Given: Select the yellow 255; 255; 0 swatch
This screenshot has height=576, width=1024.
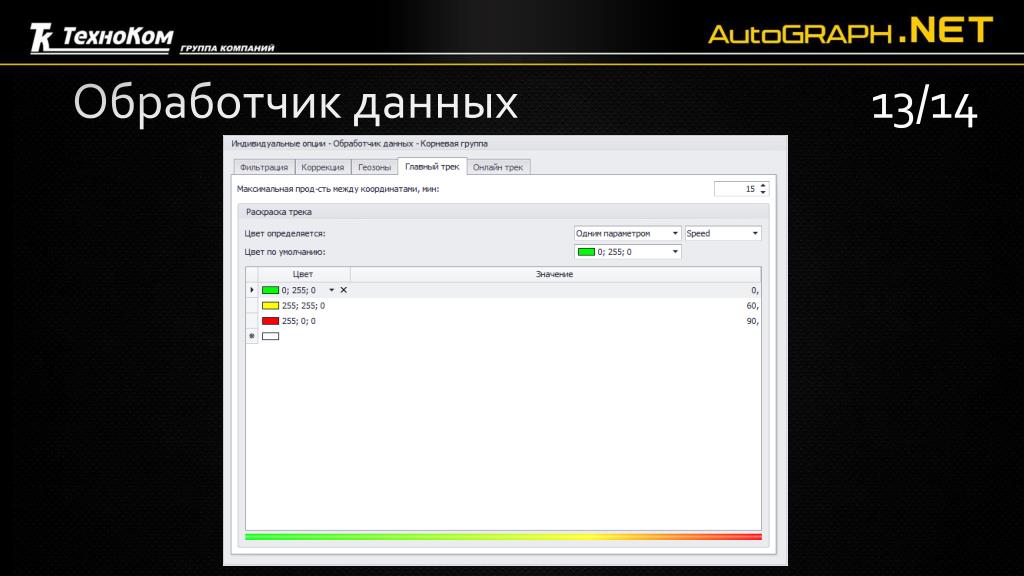Looking at the screenshot, I should pos(270,306).
